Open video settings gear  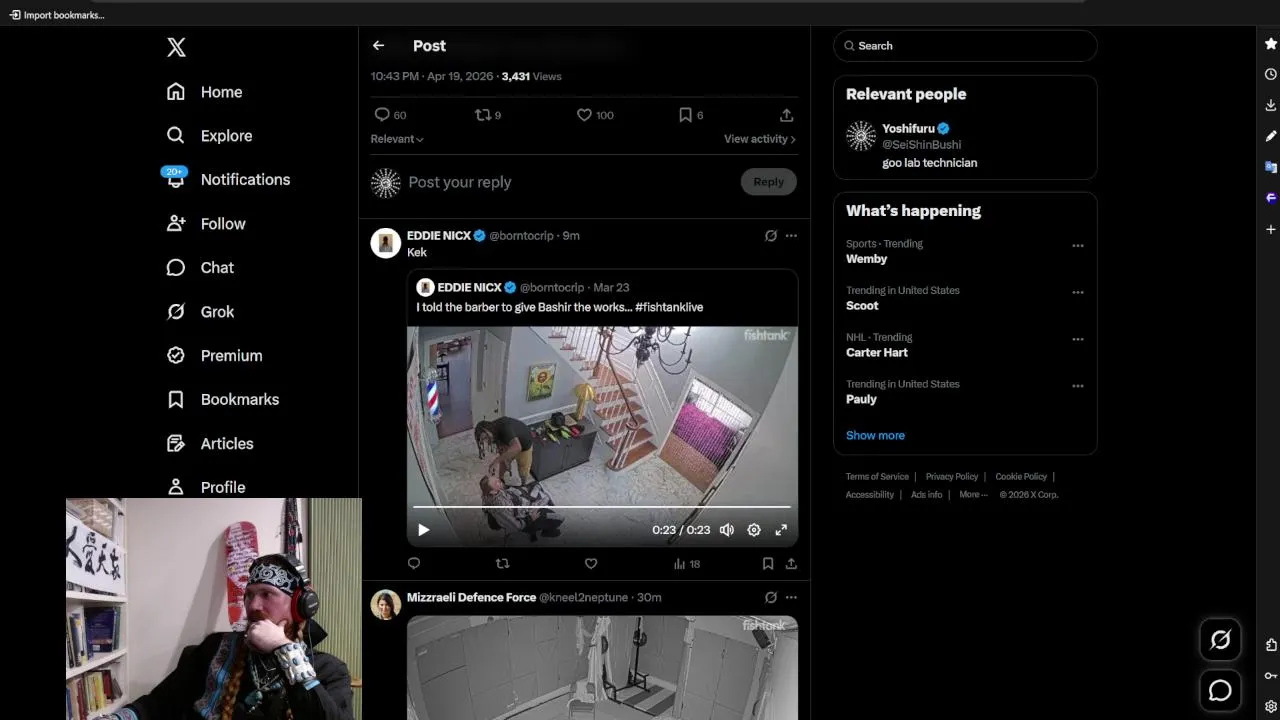click(x=754, y=530)
